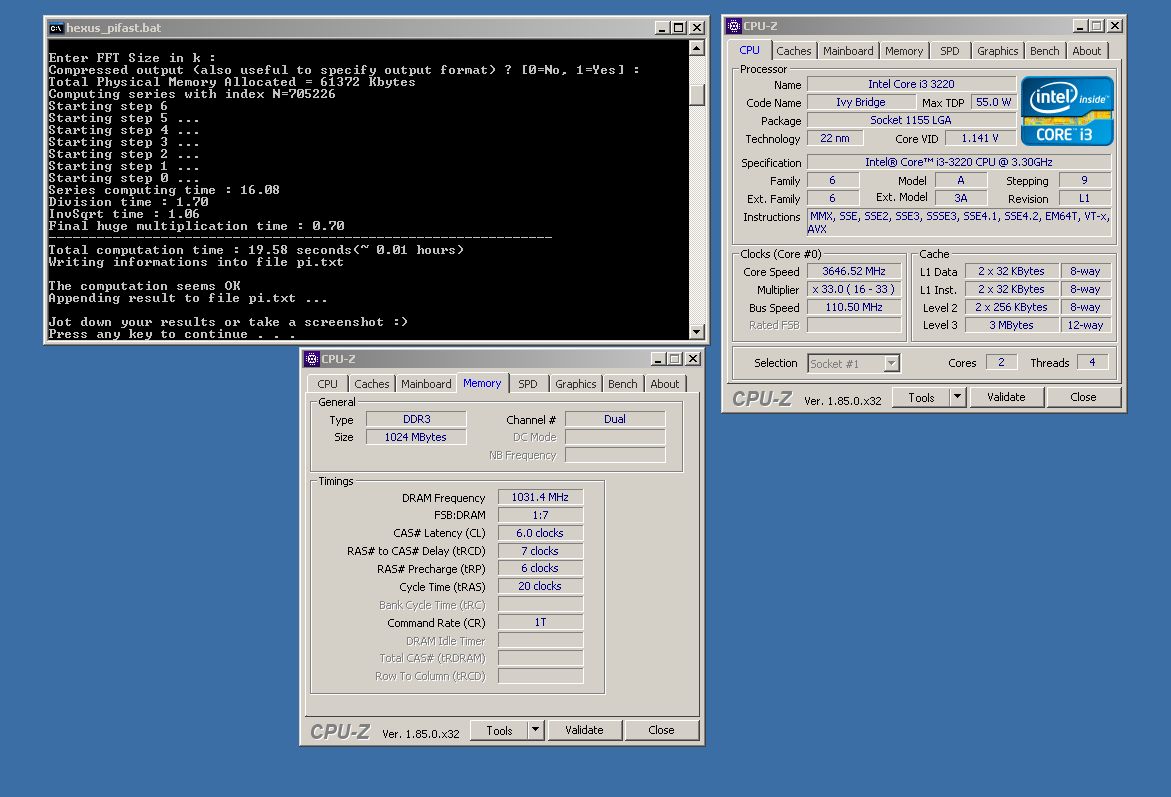The image size is (1171, 797).
Task: Open Graphics tab in Memory window
Action: click(575, 384)
